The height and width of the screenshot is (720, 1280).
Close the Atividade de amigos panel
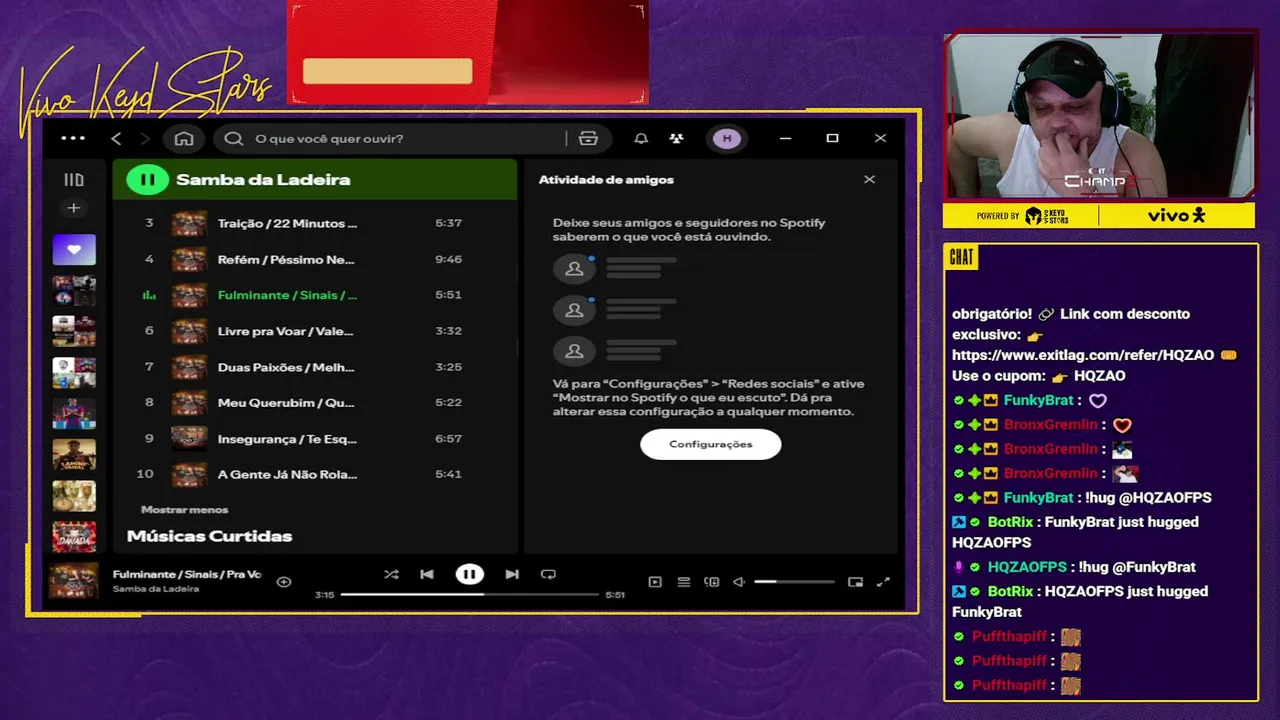pos(869,180)
